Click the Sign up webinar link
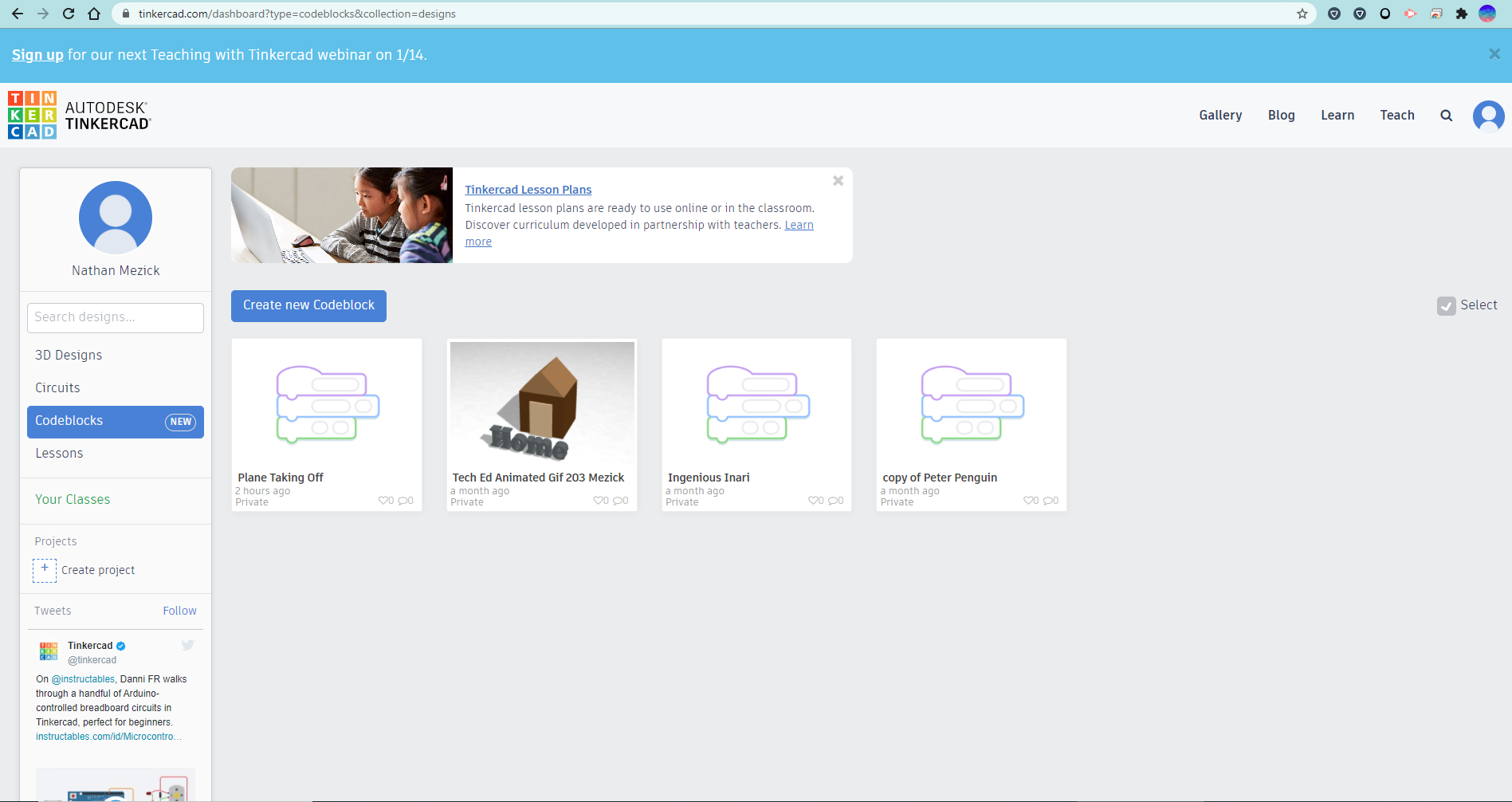This screenshot has width=1512, height=802. click(37, 55)
